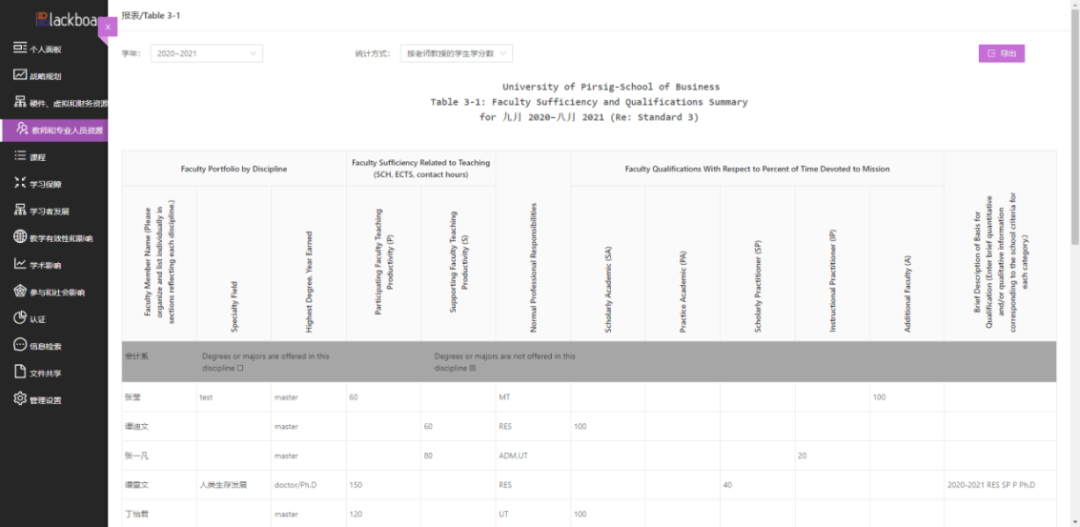
Task: Click 'Brief Description of Basis for Qualification' header
Action: (1000, 246)
